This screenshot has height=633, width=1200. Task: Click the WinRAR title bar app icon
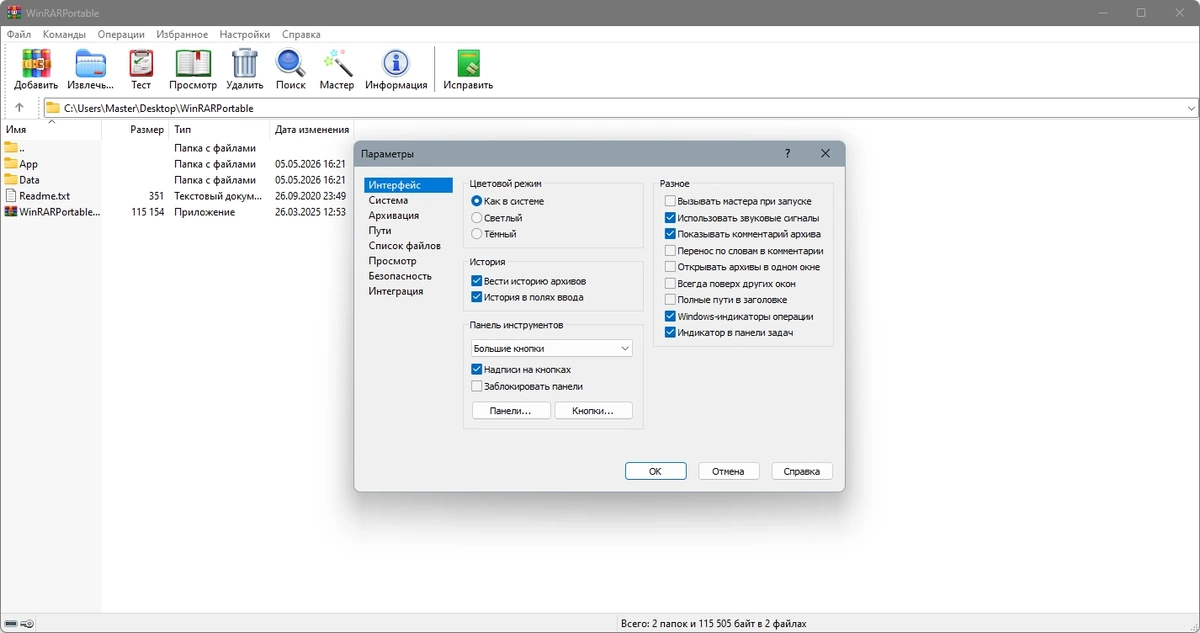[x=13, y=13]
